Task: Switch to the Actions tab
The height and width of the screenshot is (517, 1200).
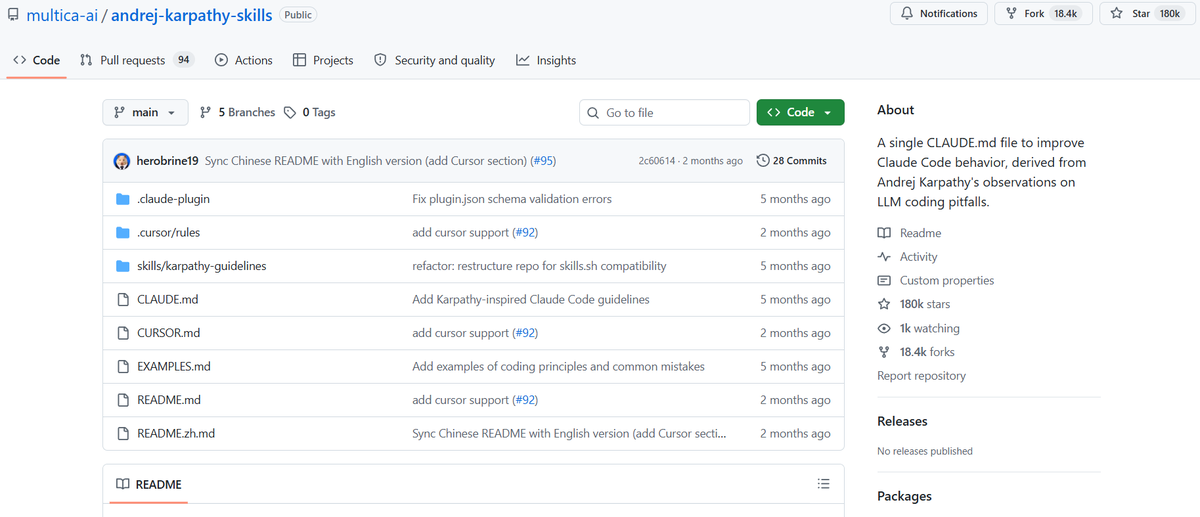Action: click(x=243, y=60)
